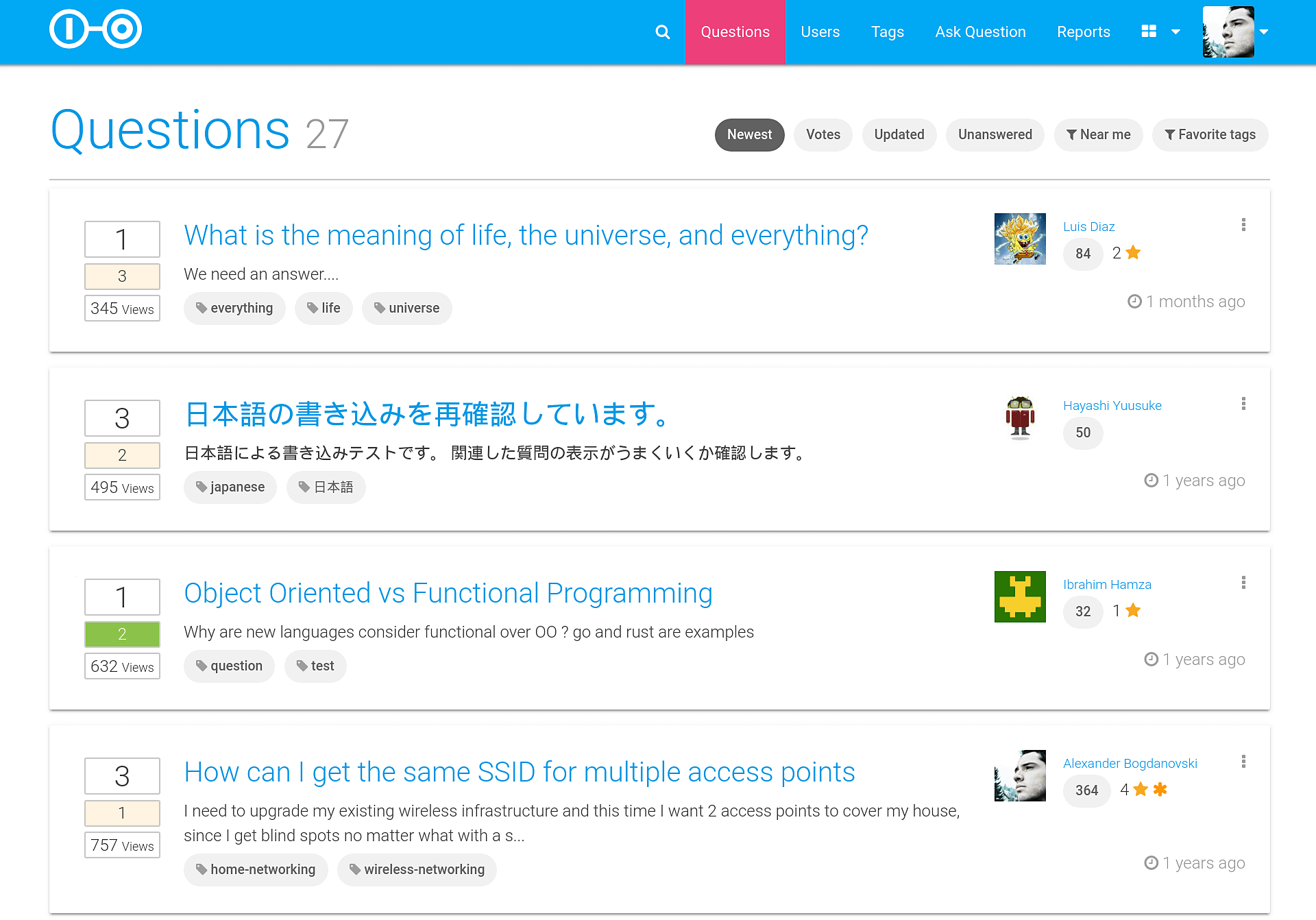Click Luis Diaz's gold star badge
Viewport: 1316px width, 920px height.
tap(1133, 253)
